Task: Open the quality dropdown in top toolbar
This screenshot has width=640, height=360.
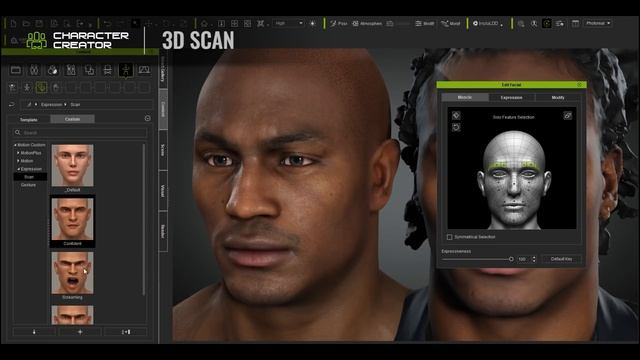Action: [289, 23]
